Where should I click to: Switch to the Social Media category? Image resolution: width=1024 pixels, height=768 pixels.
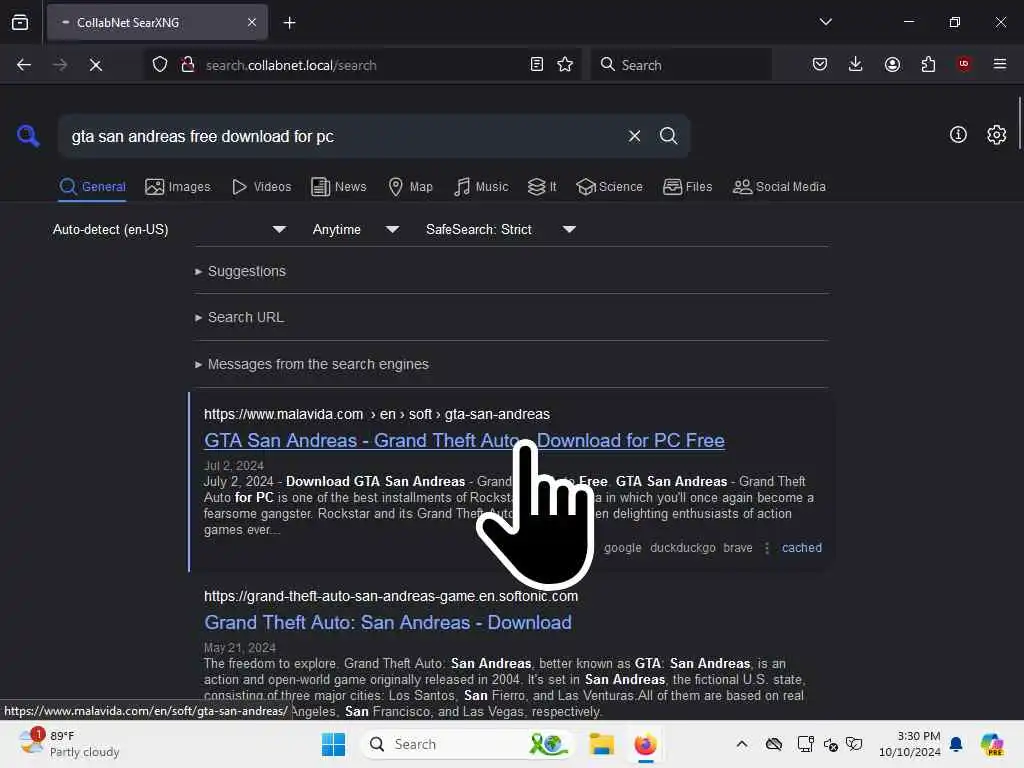(x=779, y=187)
